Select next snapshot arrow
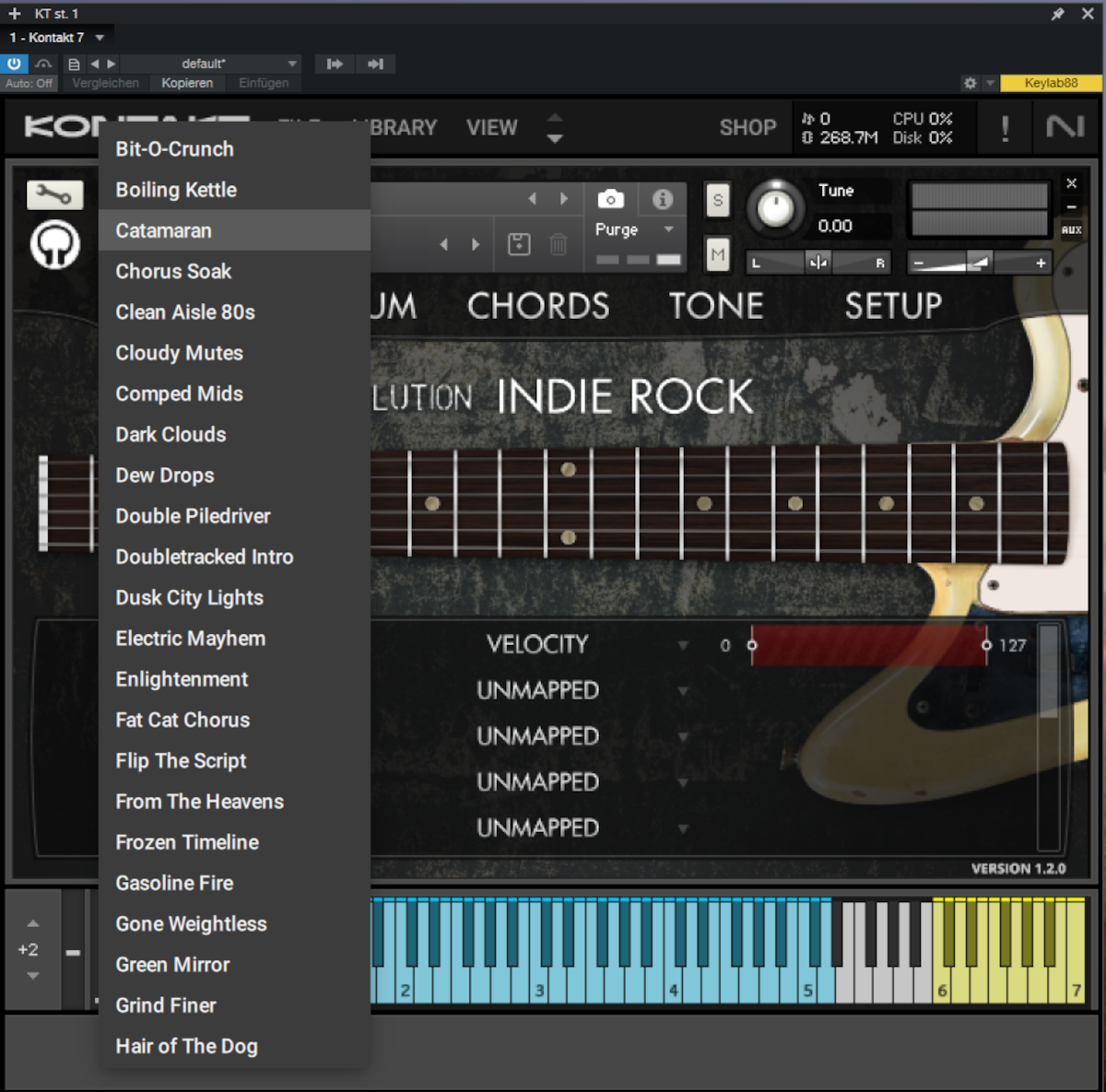The height and width of the screenshot is (1092, 1106). [x=476, y=244]
